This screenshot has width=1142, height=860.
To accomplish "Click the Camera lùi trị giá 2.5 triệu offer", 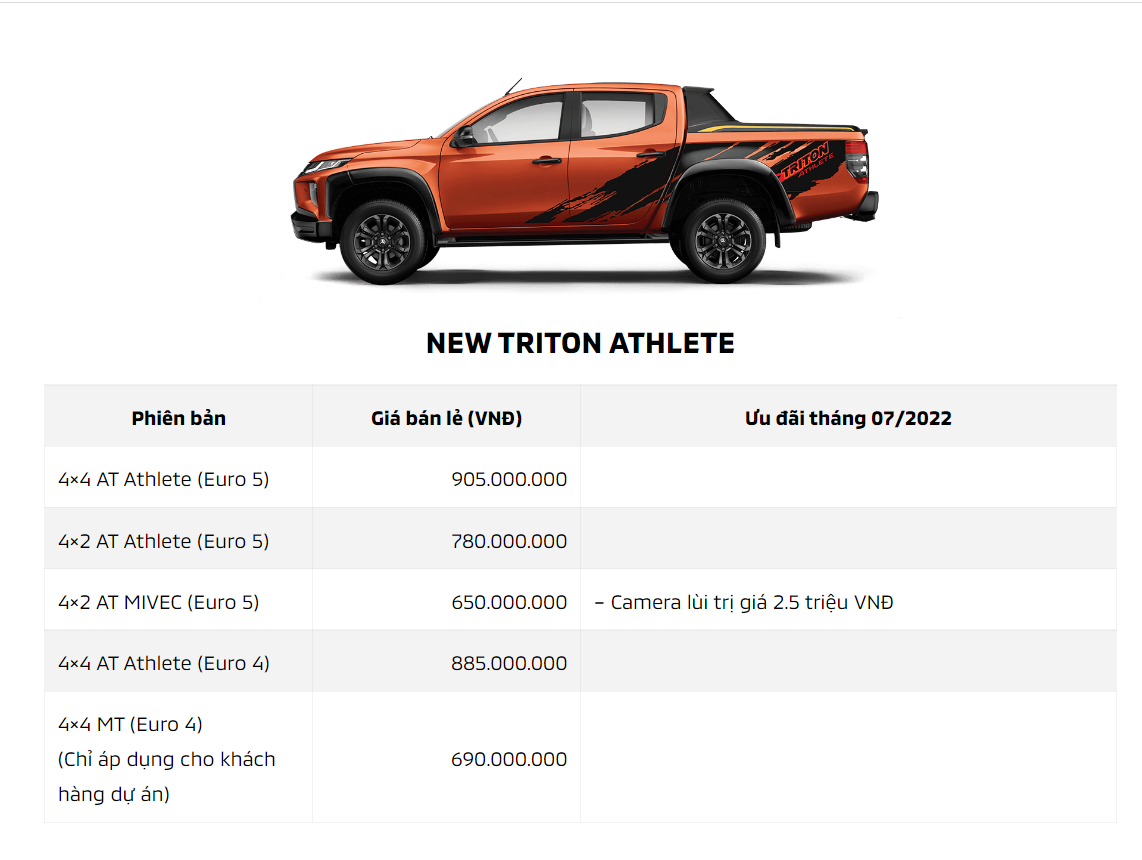I will coord(744,602).
